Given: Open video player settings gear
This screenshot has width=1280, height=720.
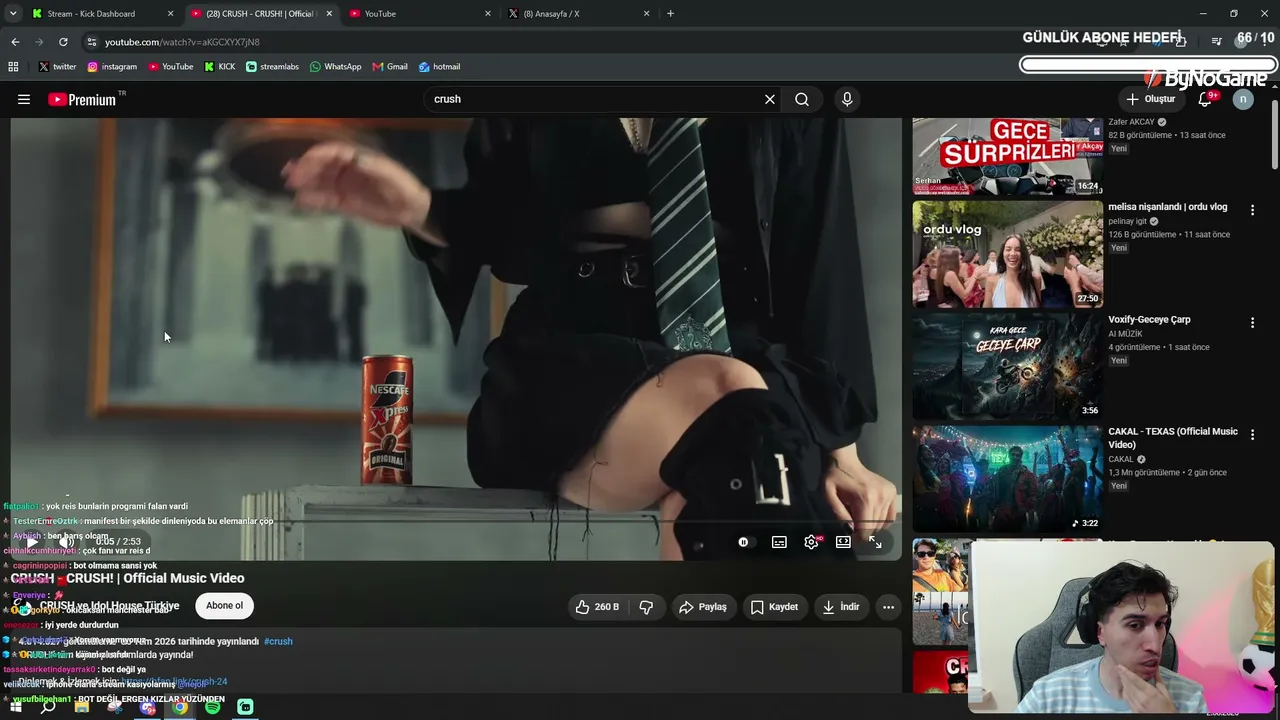Looking at the screenshot, I should [x=812, y=542].
